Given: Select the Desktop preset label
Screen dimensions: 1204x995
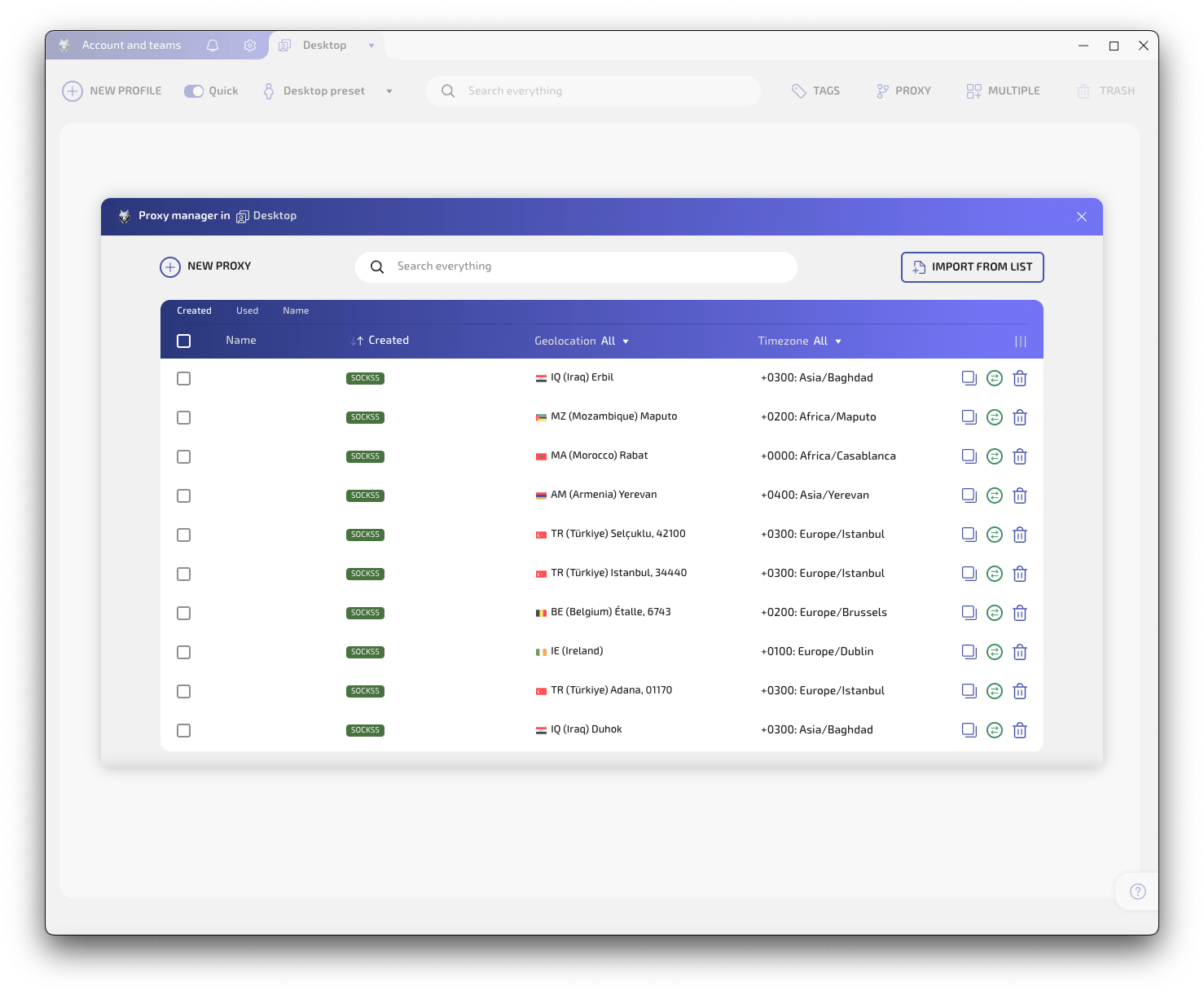Looking at the screenshot, I should pyautogui.click(x=323, y=91).
